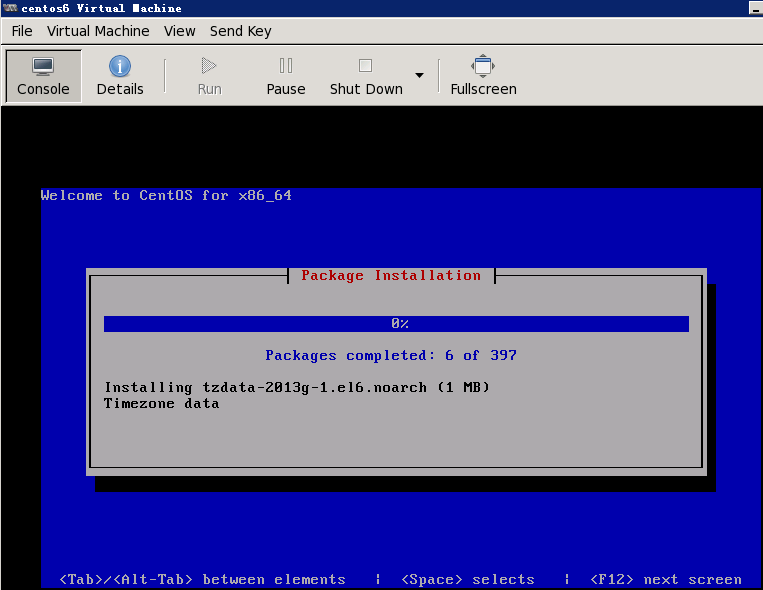Viewport: 763px width, 590px height.
Task: Click the 'Installing tzdata-2013g-1.el6.noarch' line
Action: 297,387
